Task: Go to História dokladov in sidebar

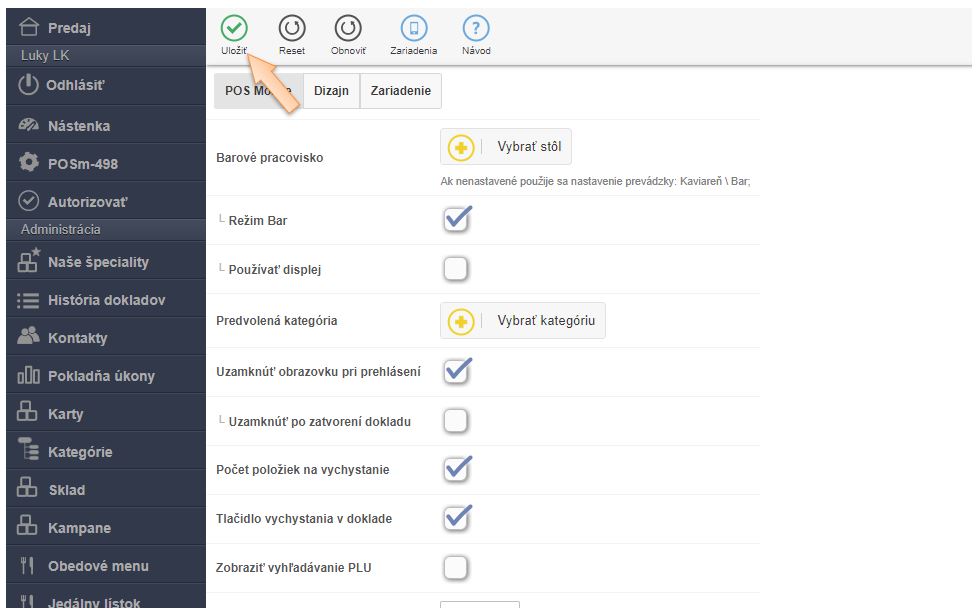Action: click(x=106, y=300)
